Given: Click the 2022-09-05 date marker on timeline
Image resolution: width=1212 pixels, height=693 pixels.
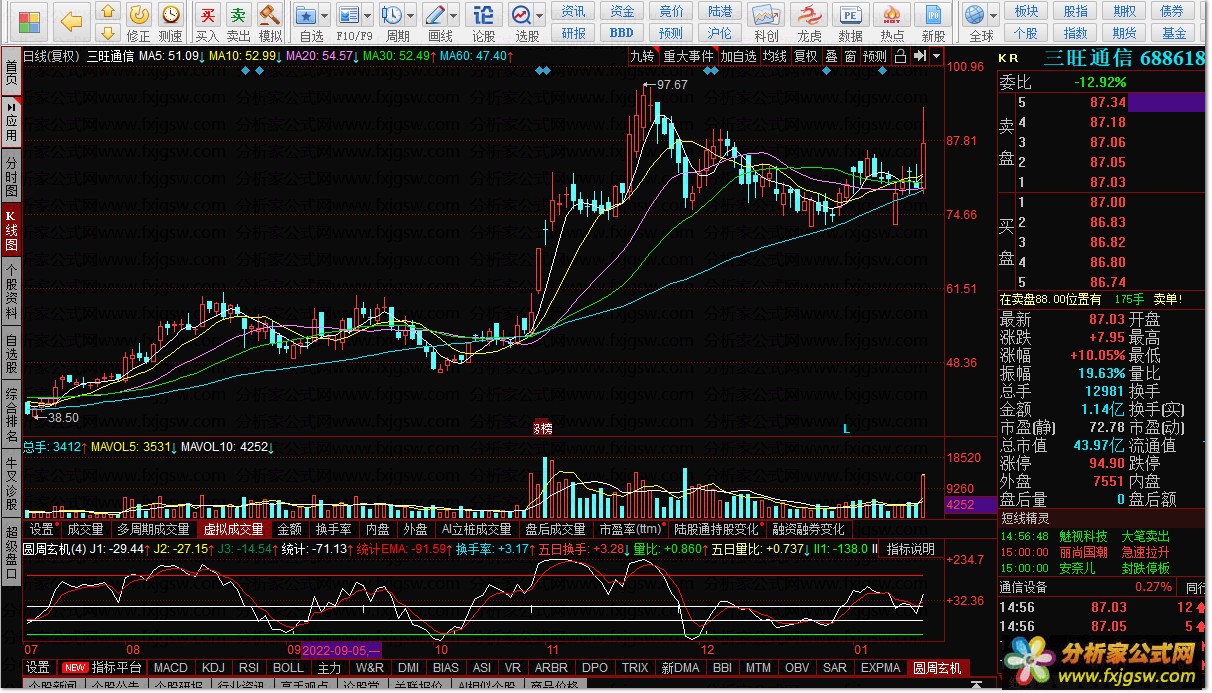Looking at the screenshot, I should click(342, 649).
